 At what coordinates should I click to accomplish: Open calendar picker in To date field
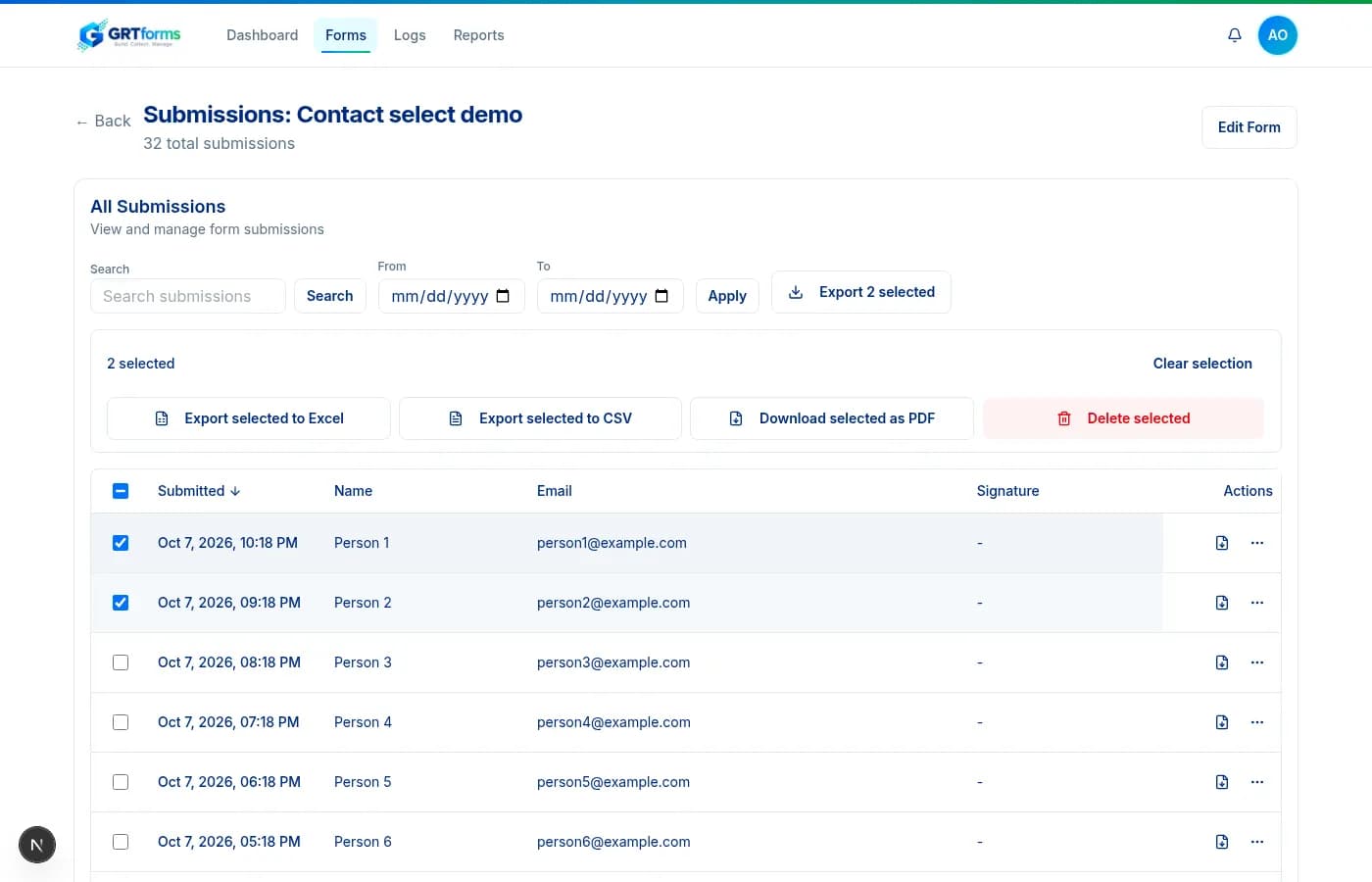point(661,296)
